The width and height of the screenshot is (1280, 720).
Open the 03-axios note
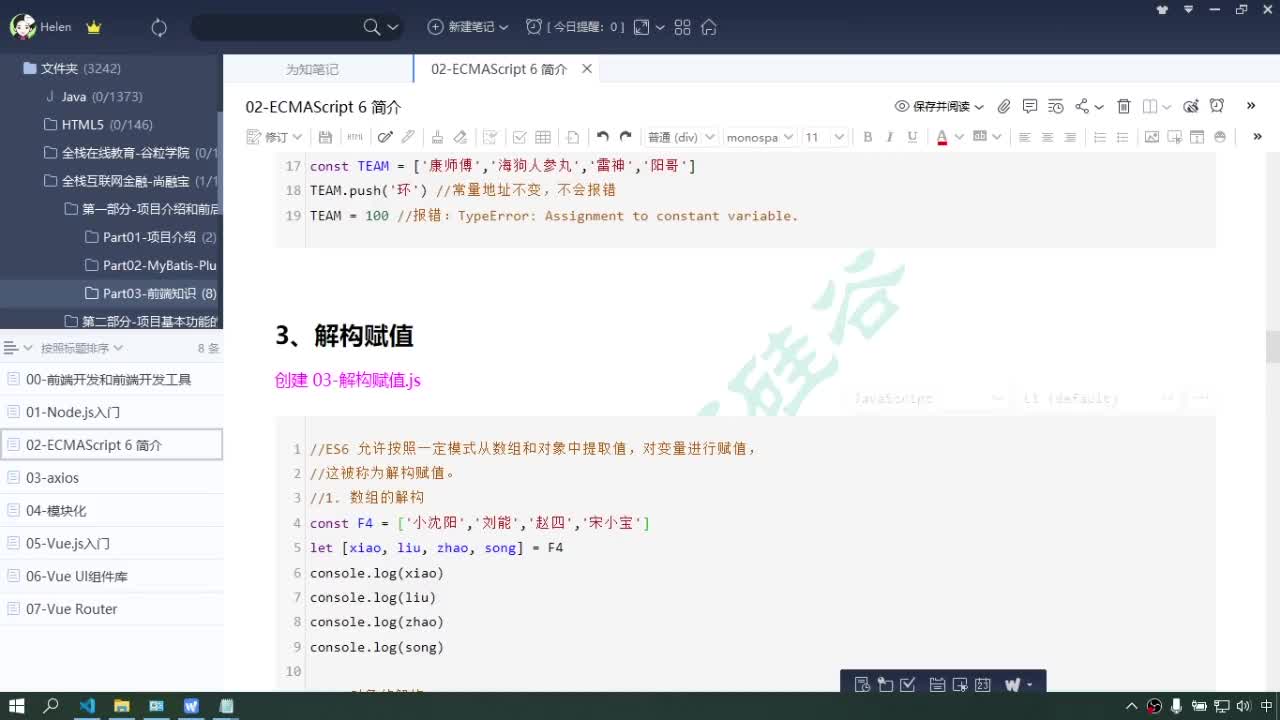pos(111,478)
